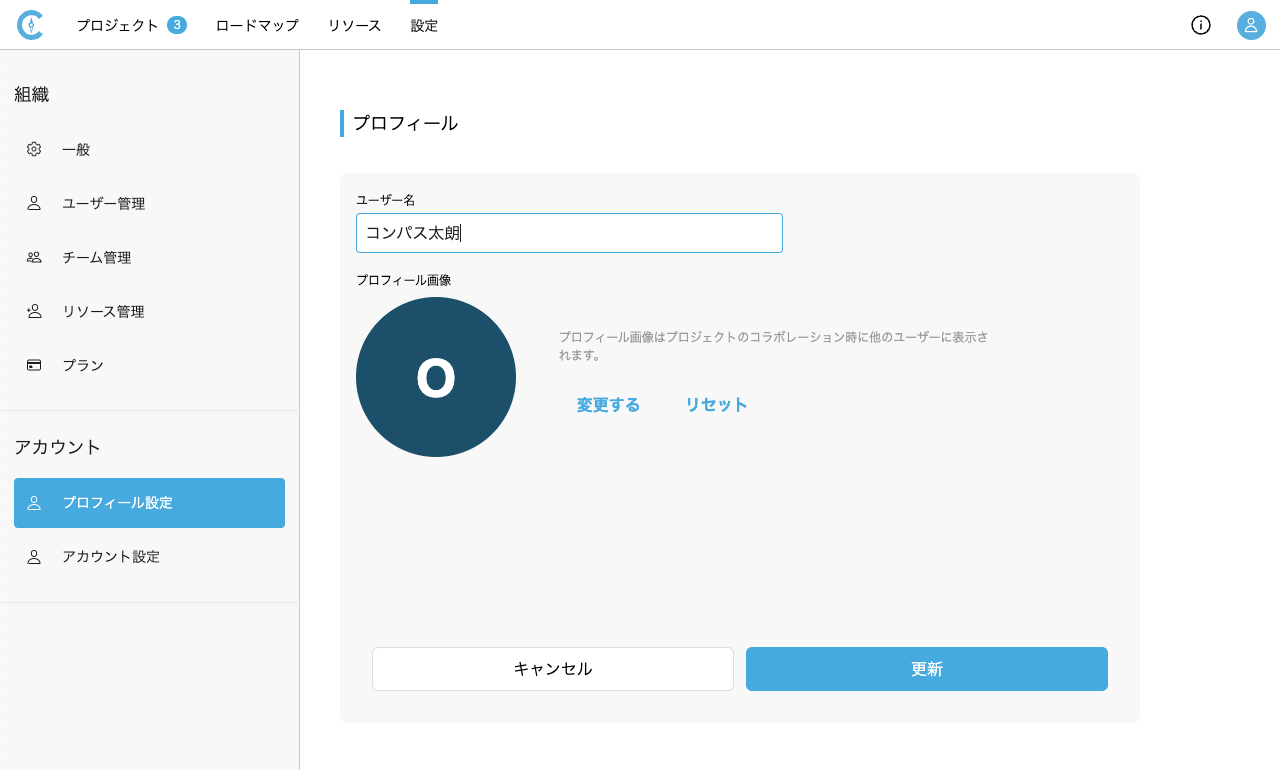Go to the リソース tab
The height and width of the screenshot is (770, 1280).
(354, 25)
